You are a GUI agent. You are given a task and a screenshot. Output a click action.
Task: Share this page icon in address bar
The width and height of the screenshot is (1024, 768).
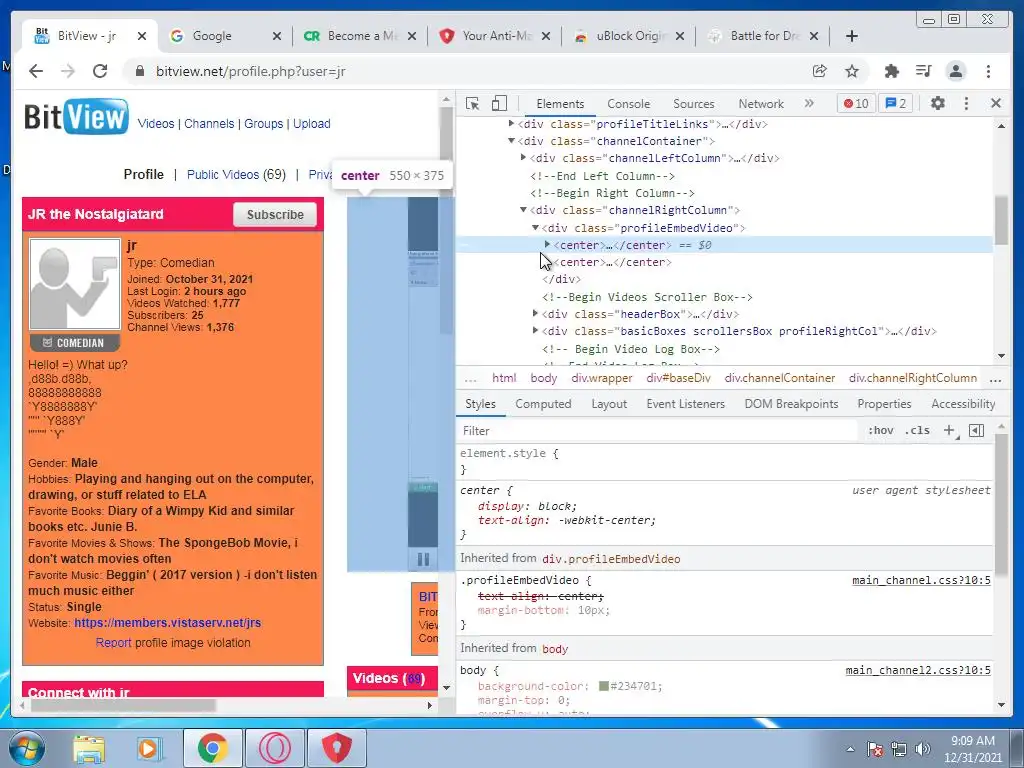tap(820, 71)
